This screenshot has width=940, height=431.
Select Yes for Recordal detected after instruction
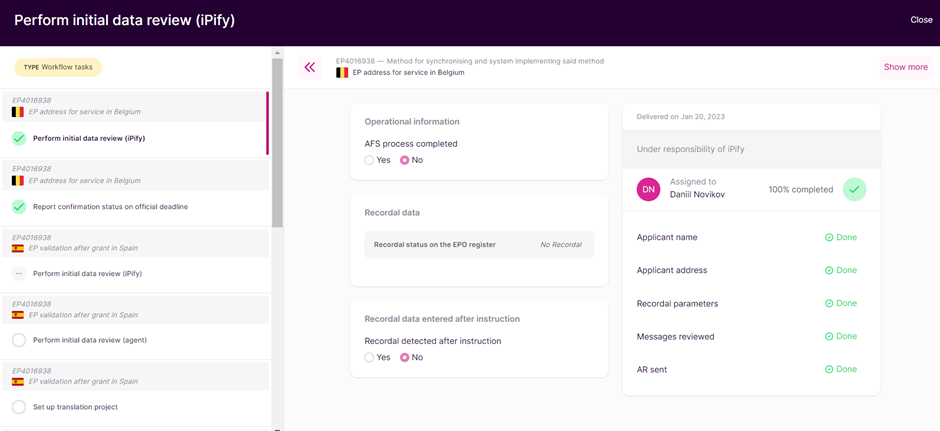pyautogui.click(x=370, y=357)
